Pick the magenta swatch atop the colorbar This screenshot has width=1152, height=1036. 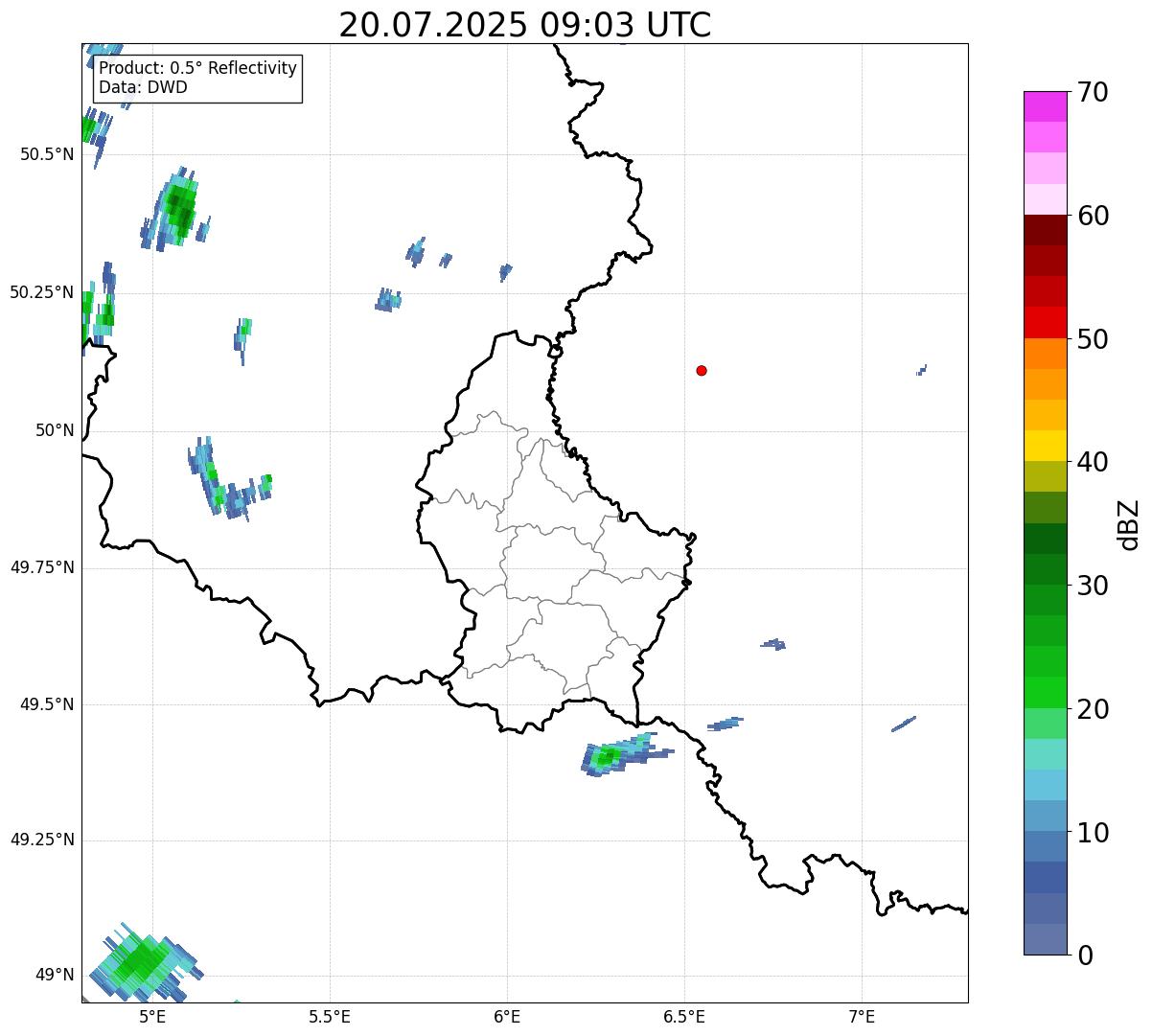pyautogui.click(x=1046, y=106)
